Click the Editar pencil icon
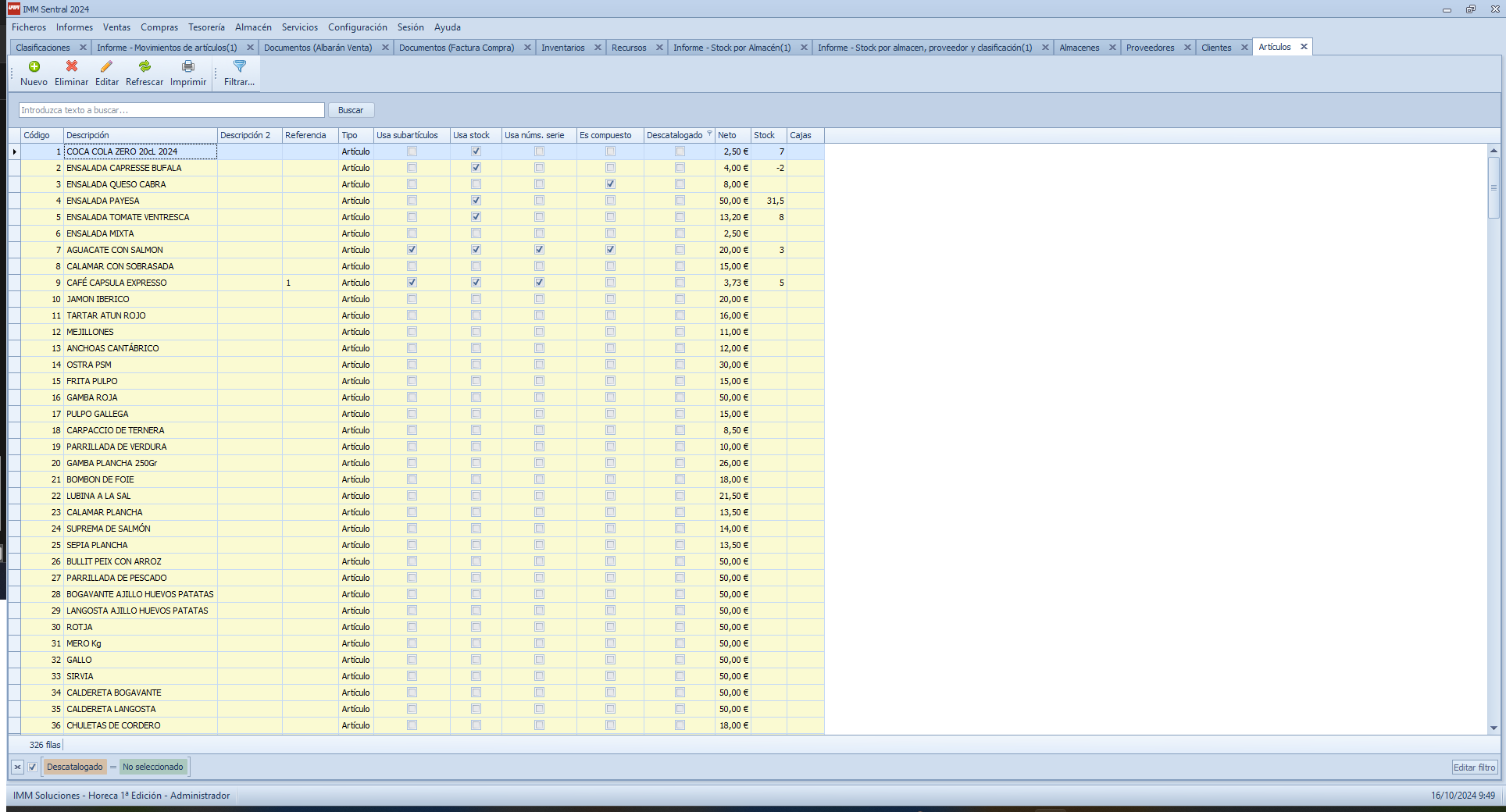Viewport: 1506px width, 812px height. 106,67
